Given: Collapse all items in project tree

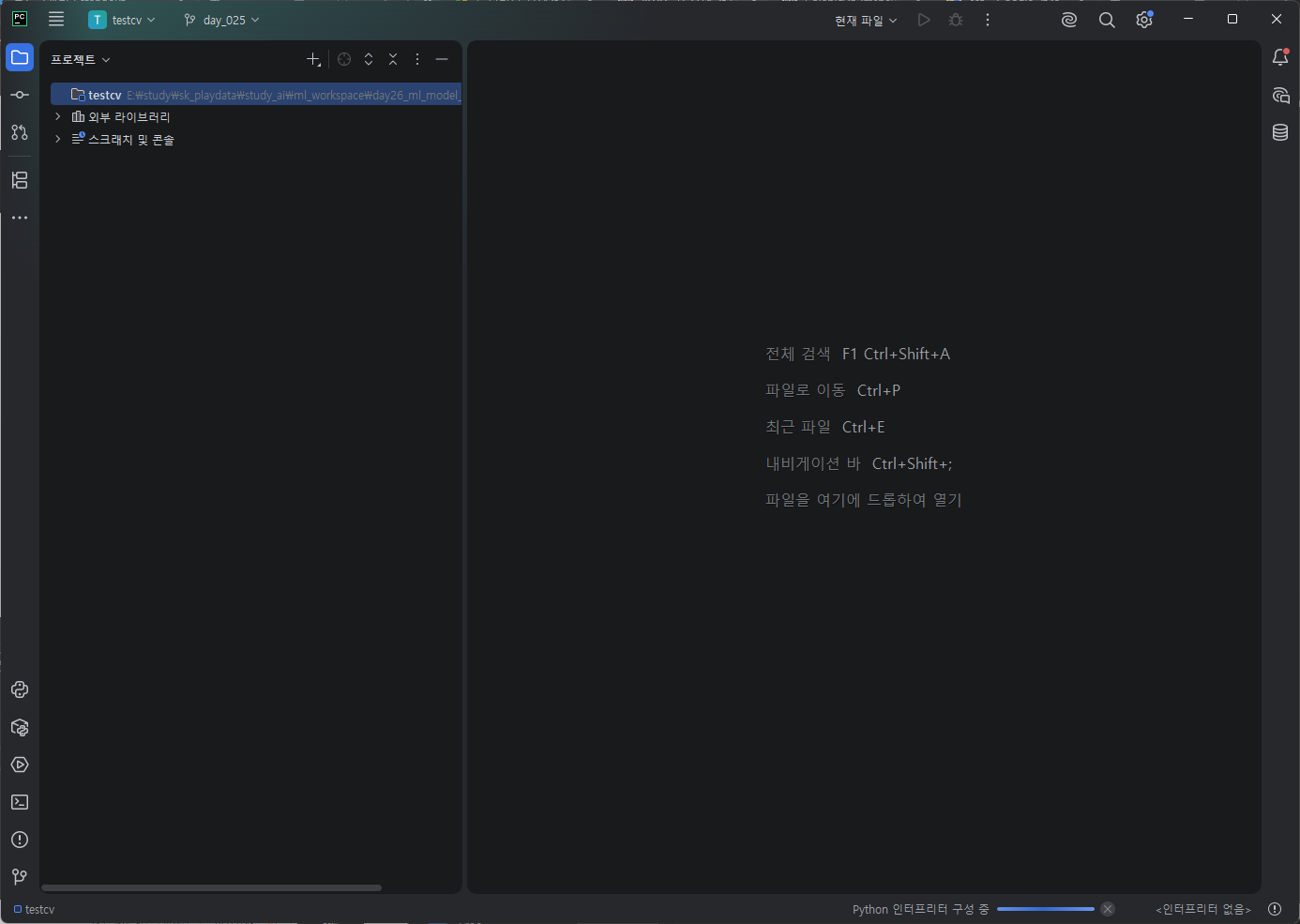Looking at the screenshot, I should tap(393, 59).
